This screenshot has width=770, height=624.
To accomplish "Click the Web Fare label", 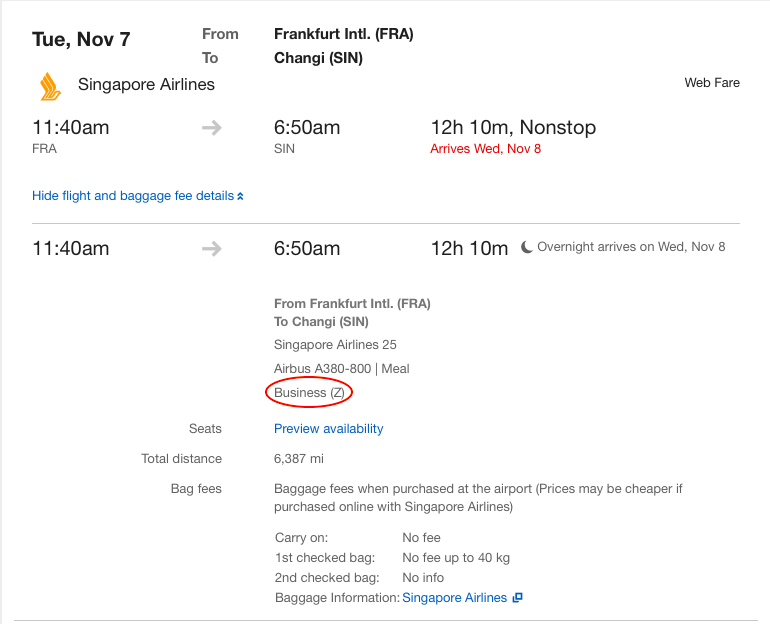I will point(711,83).
